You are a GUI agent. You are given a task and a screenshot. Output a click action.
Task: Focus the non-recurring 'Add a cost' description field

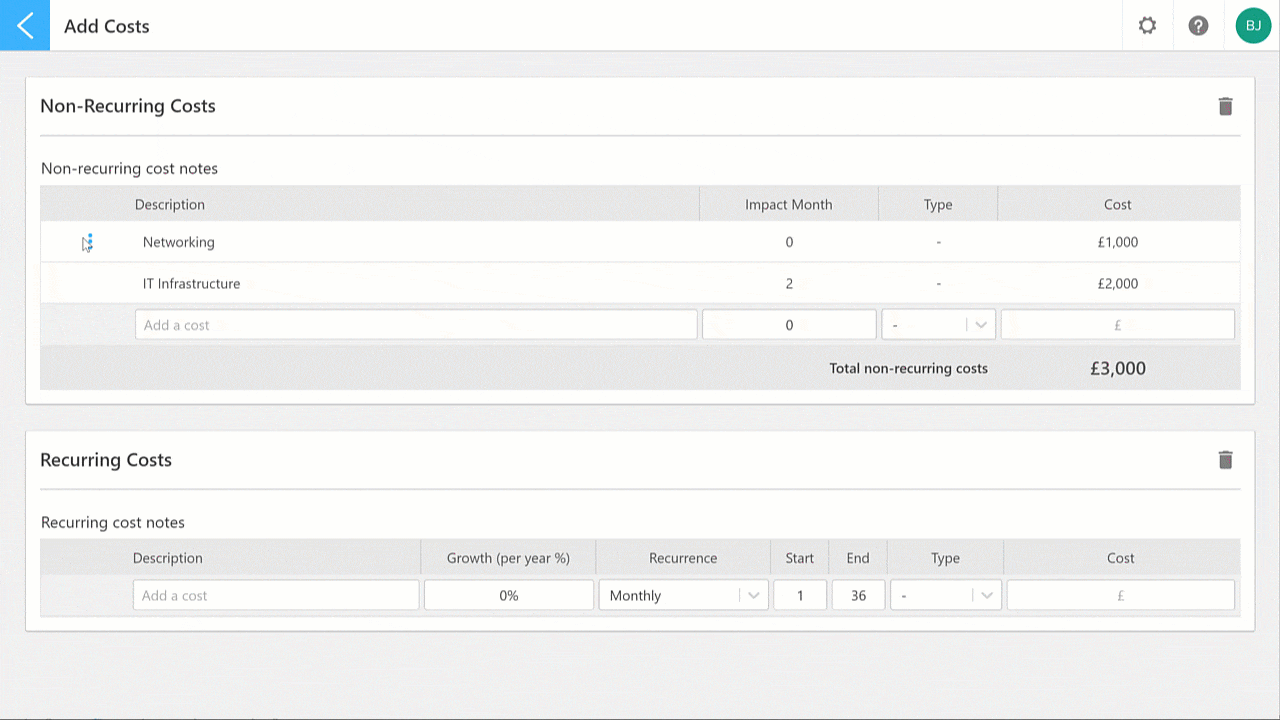click(x=416, y=325)
